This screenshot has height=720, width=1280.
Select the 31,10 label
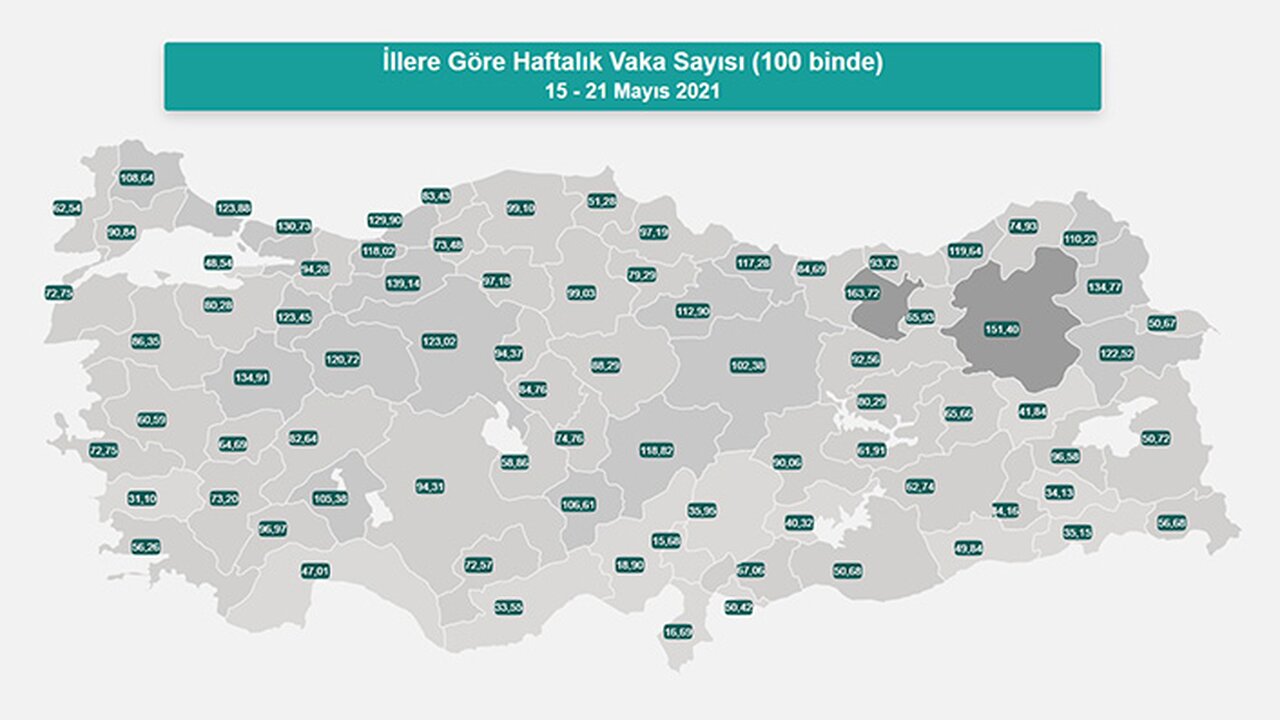point(143,498)
